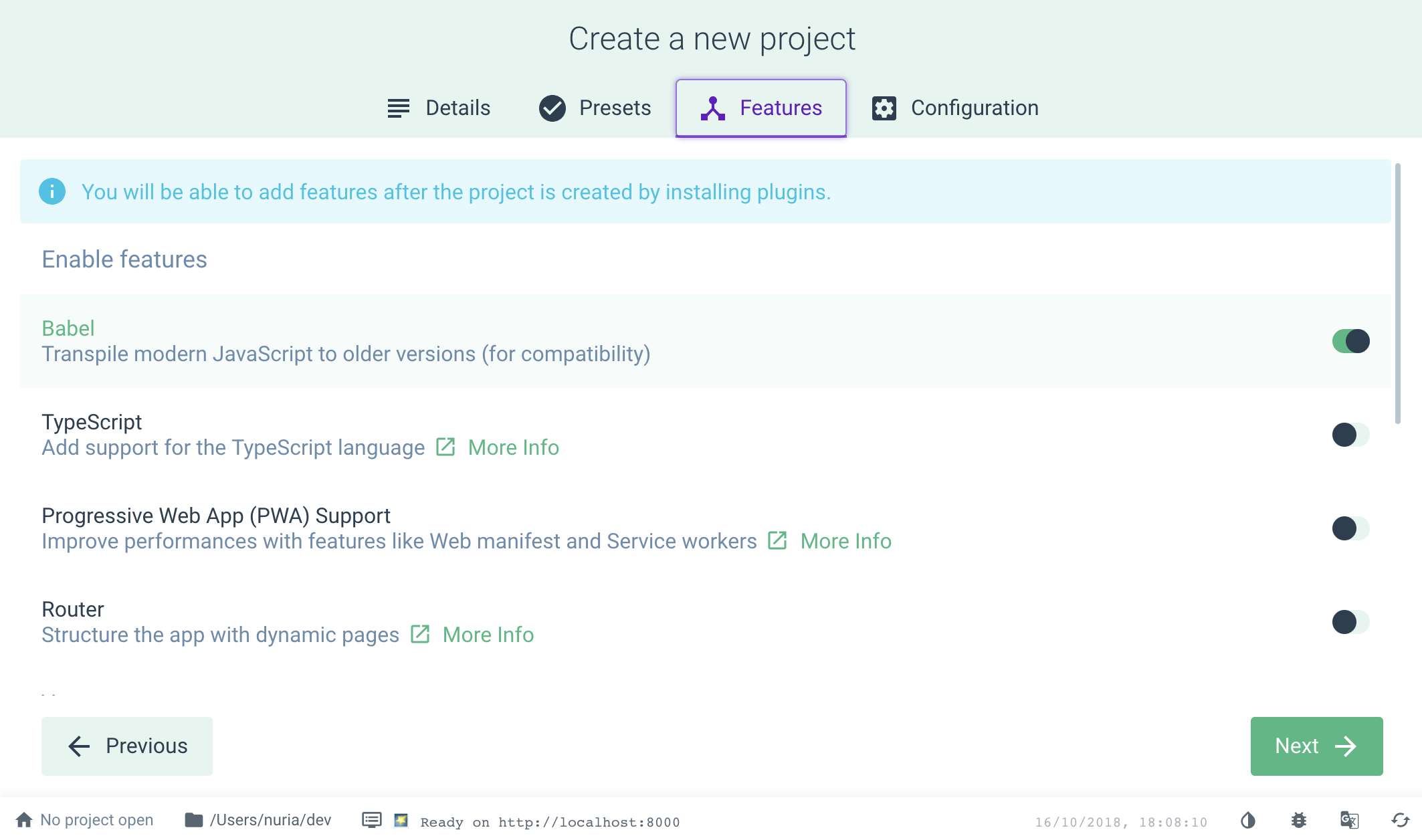Image resolution: width=1422 pixels, height=840 pixels.
Task: Click the translate icon in status bar
Action: pyautogui.click(x=1350, y=820)
